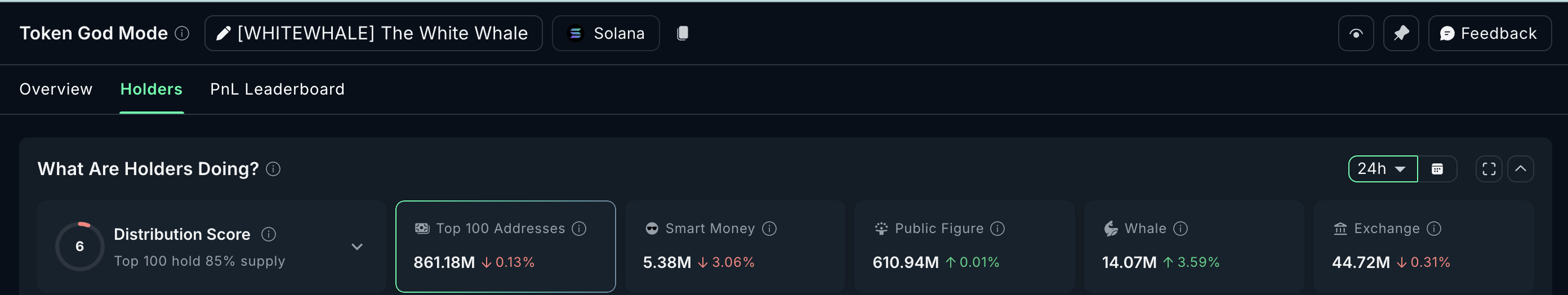This screenshot has height=295, width=1568.
Task: Click the Feedback button
Action: 1489,33
